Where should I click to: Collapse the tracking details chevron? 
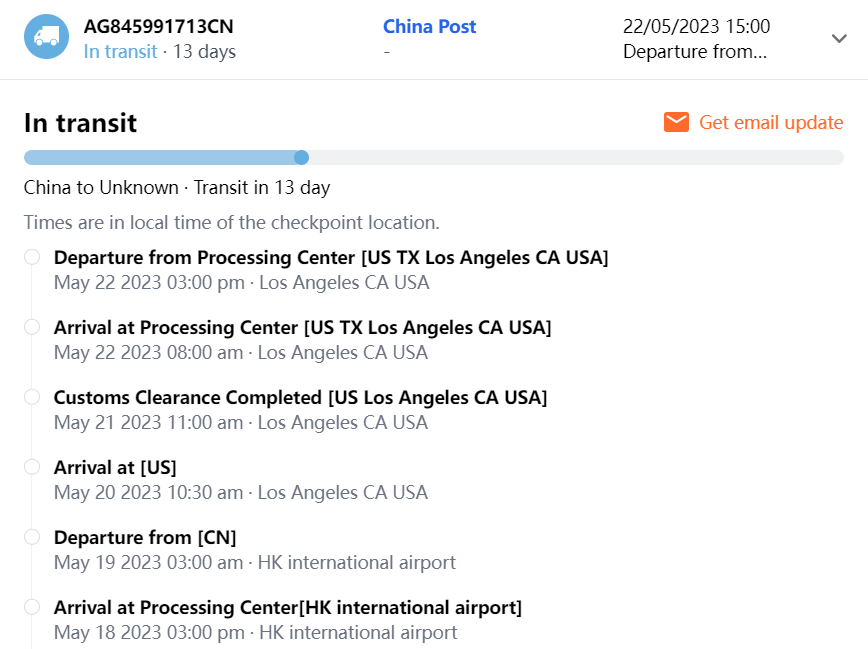pyautogui.click(x=839, y=38)
